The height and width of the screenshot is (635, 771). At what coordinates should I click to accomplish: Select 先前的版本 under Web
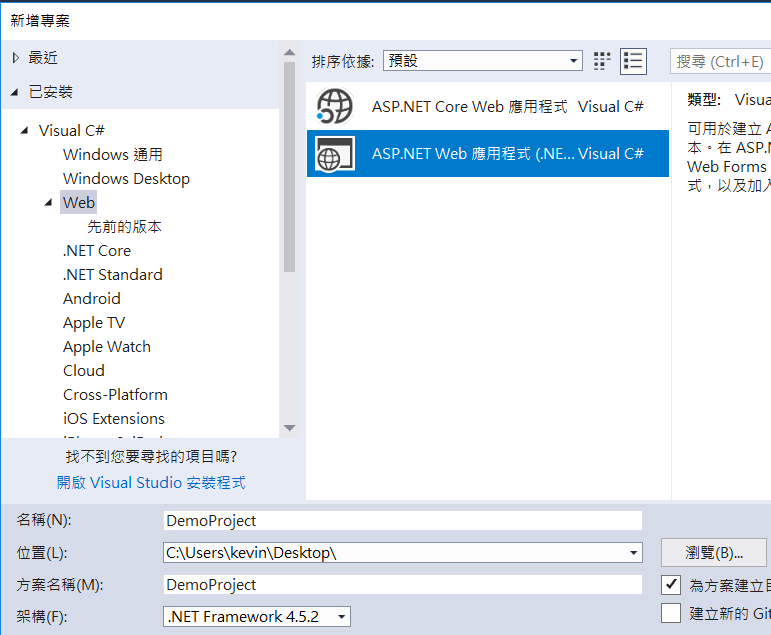(124, 227)
